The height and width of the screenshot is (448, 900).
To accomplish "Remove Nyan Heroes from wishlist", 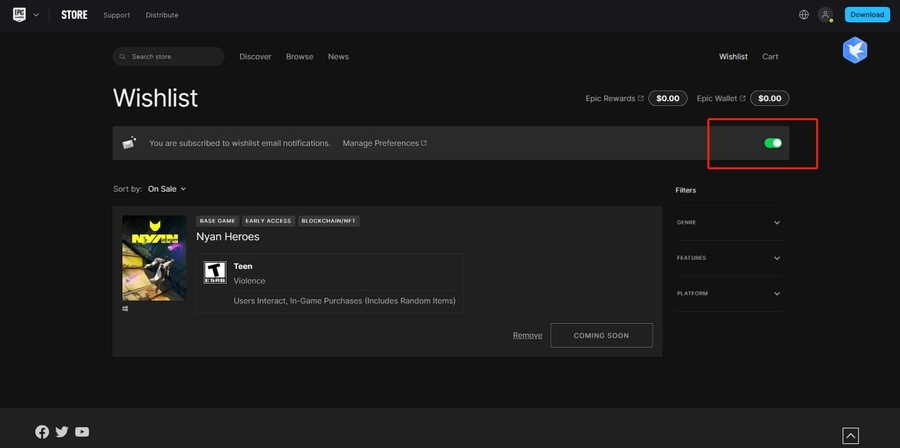I will [527, 335].
